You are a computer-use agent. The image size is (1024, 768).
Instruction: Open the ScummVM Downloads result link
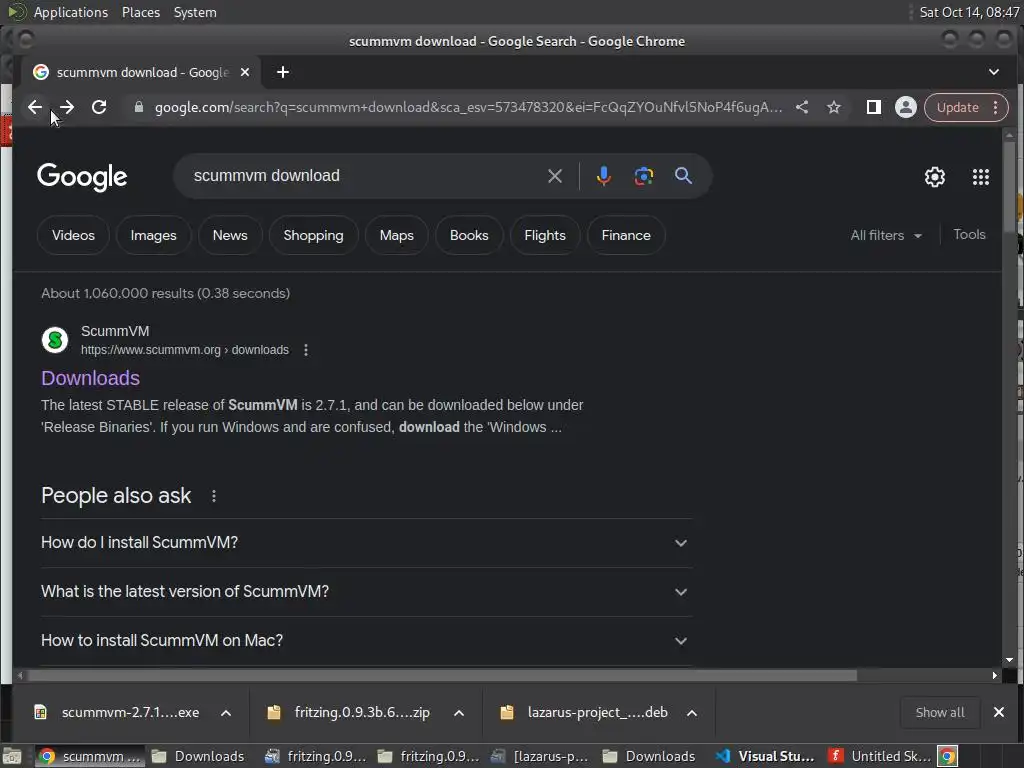pyautogui.click(x=90, y=378)
